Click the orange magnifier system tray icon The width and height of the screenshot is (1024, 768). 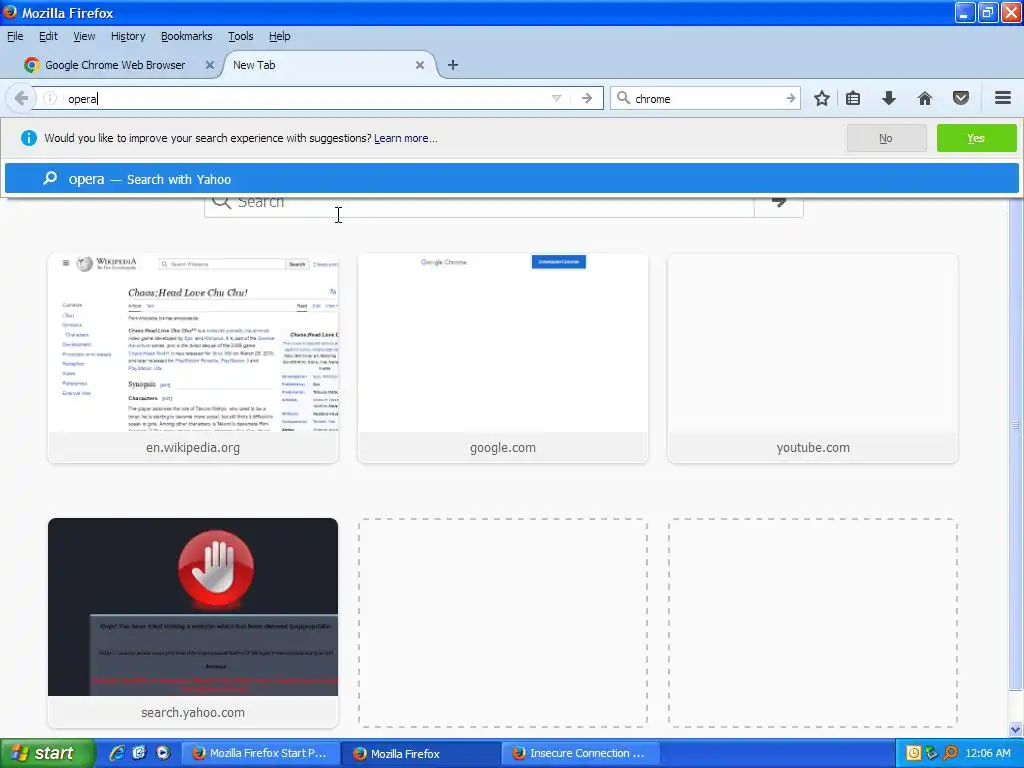(950, 753)
